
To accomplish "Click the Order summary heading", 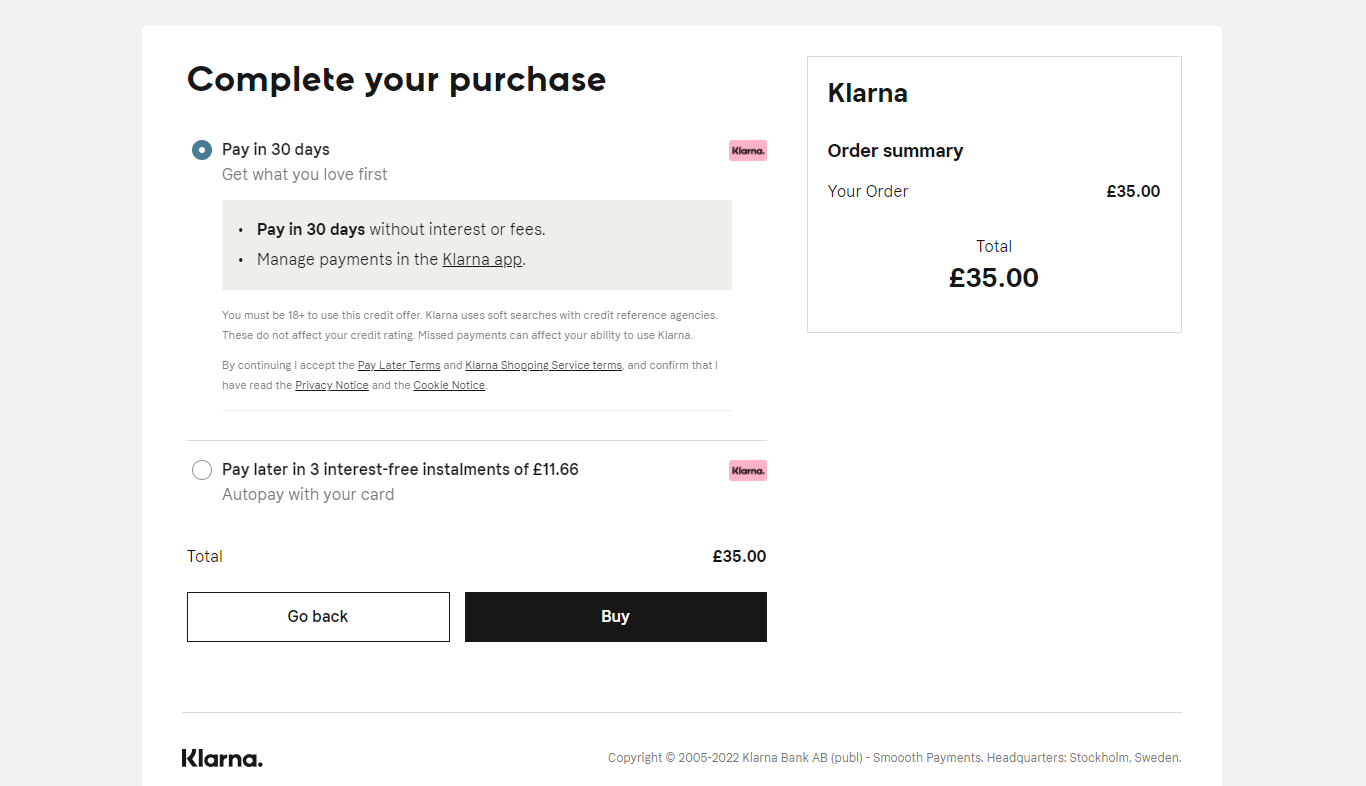I will (x=895, y=151).
